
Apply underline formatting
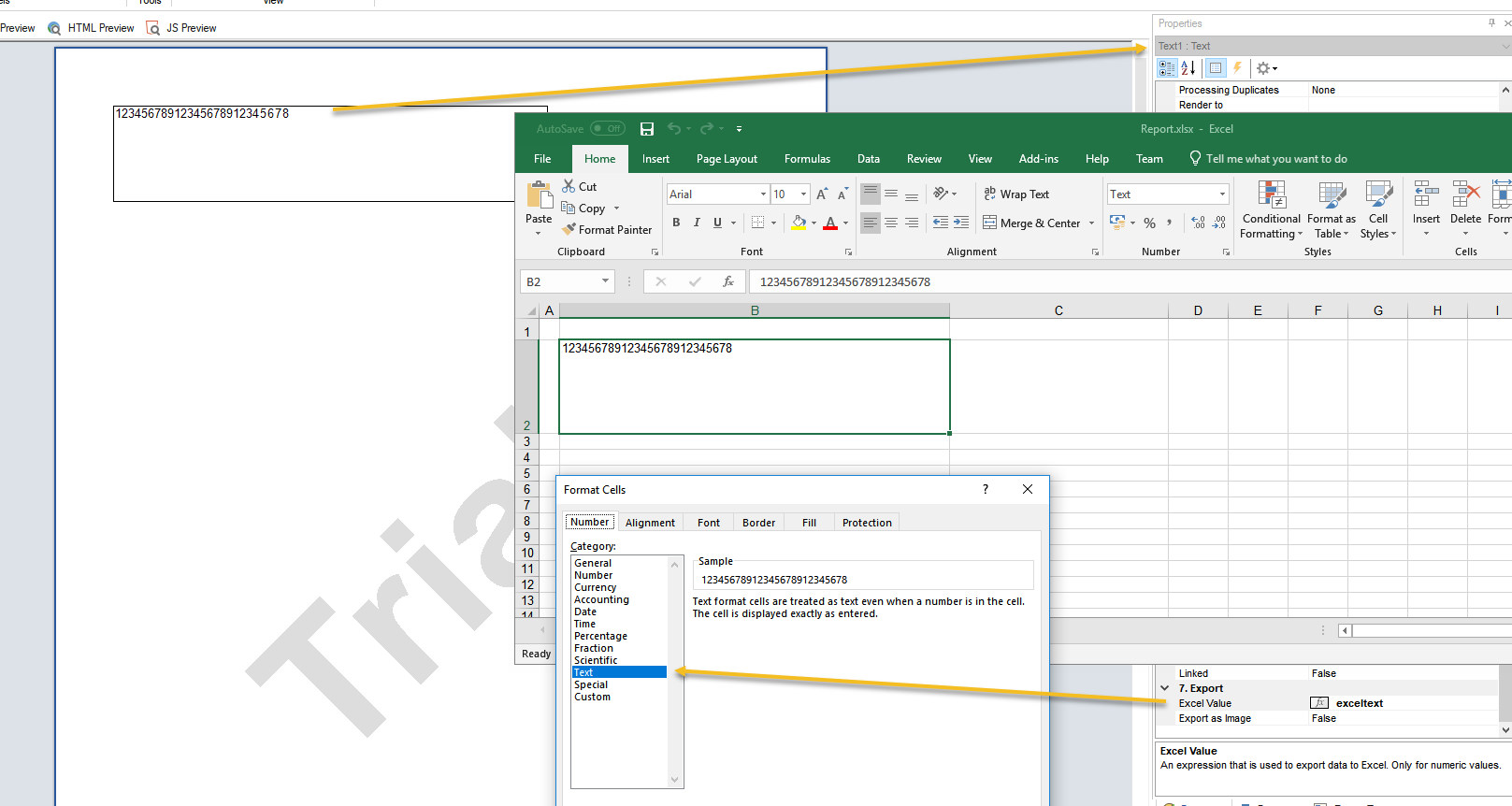717,223
